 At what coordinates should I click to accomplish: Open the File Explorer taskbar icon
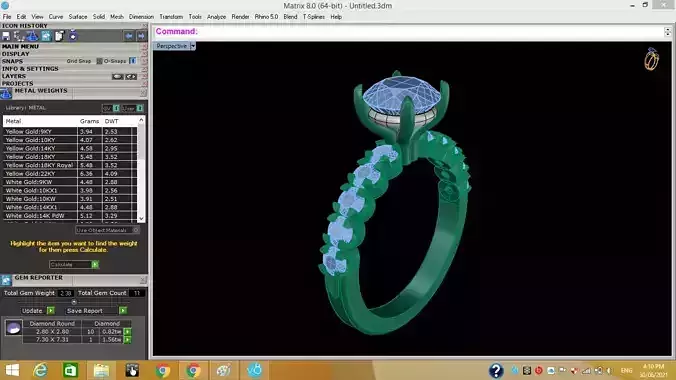[x=101, y=371]
